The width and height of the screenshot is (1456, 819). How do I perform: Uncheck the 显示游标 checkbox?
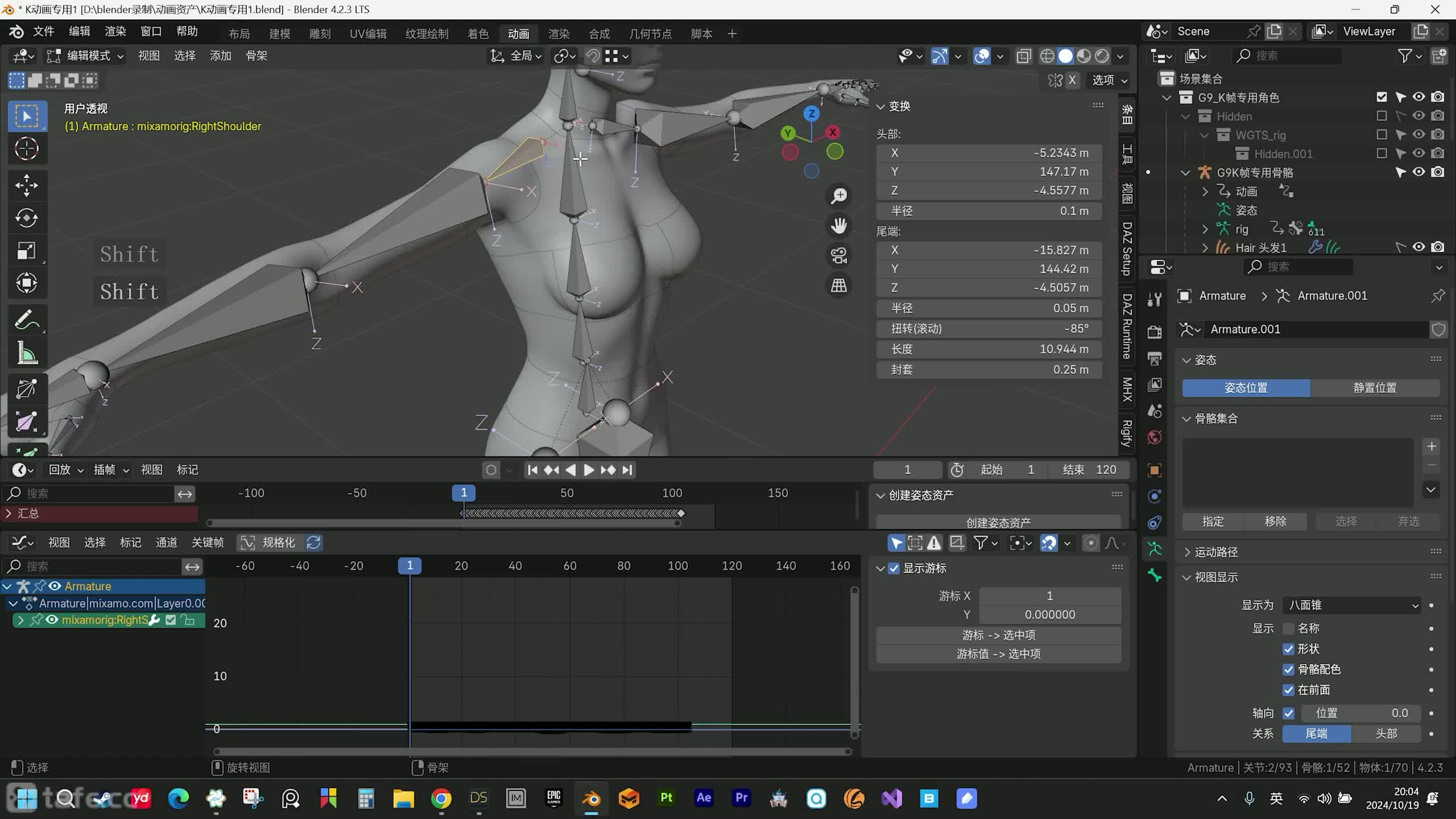894,568
